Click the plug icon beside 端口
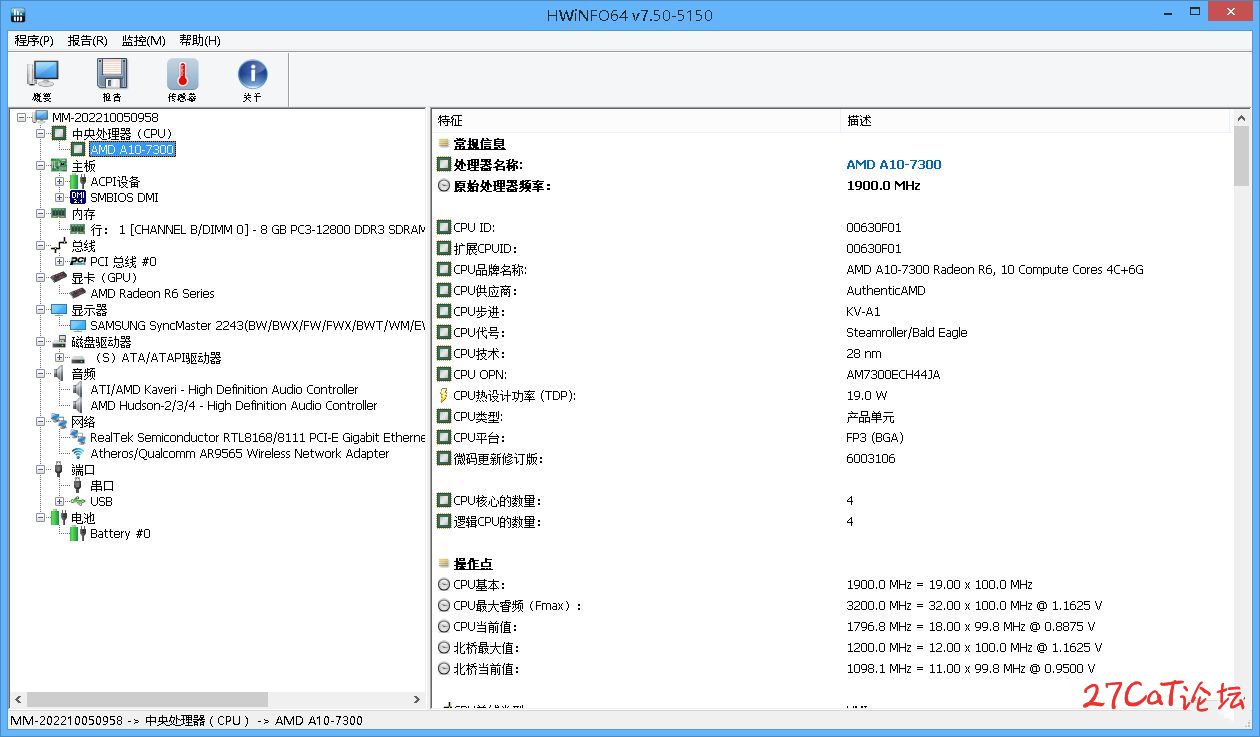Viewport: 1260px width, 737px height. click(x=60, y=469)
